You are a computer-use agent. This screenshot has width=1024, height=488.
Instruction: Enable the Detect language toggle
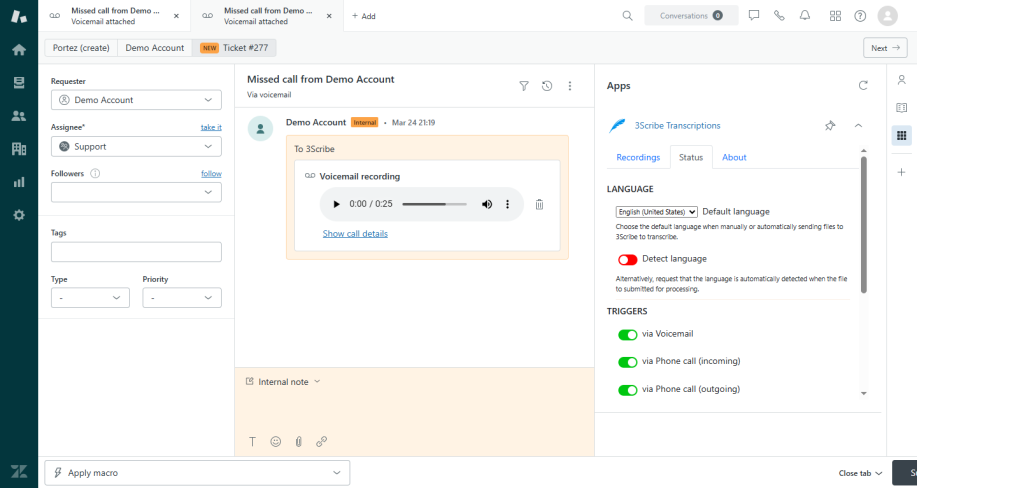tap(627, 259)
